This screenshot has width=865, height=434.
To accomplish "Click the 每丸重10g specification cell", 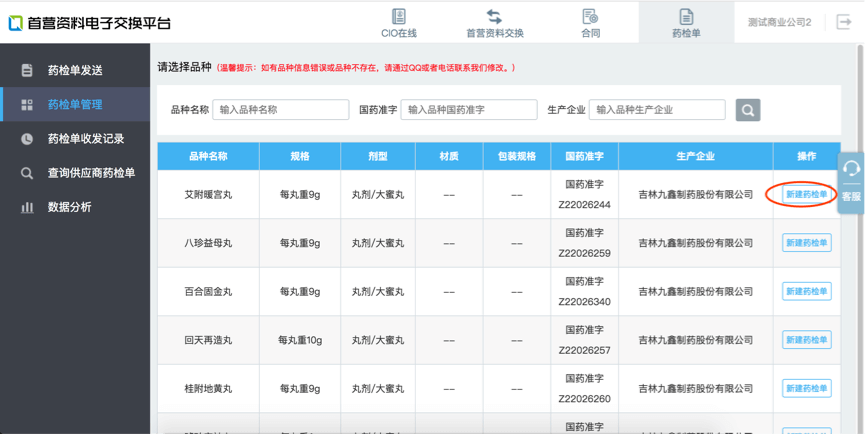I will (x=300, y=340).
